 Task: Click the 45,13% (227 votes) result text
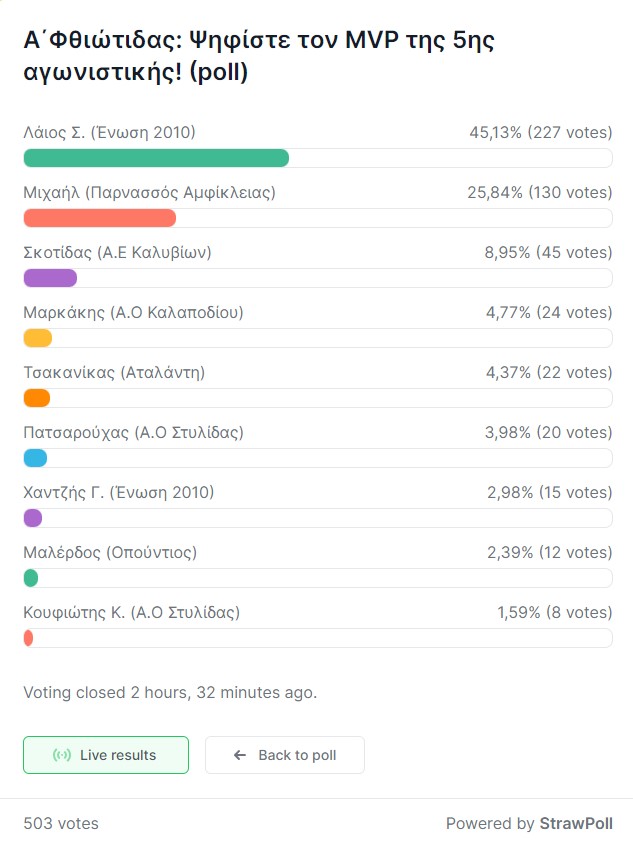[541, 133]
